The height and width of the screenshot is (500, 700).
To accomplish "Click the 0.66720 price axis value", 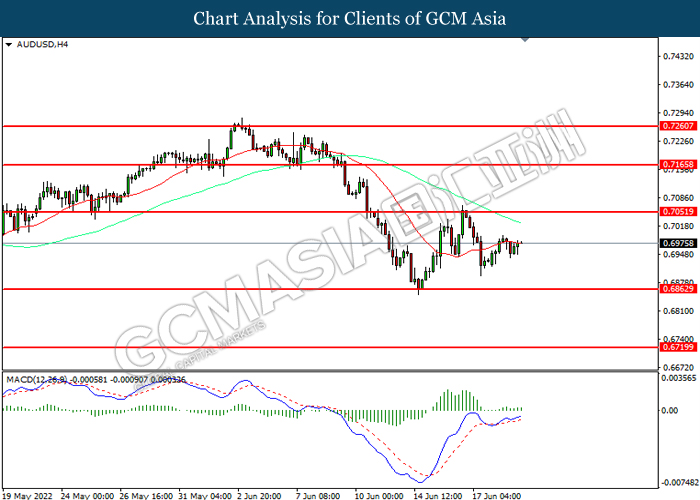I will [x=679, y=368].
